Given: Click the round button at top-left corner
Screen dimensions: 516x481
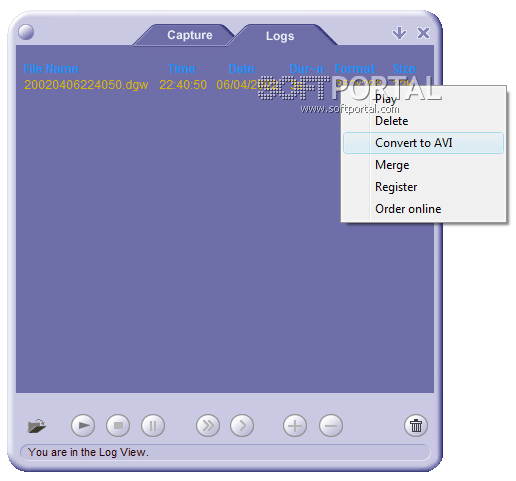Looking at the screenshot, I should tap(26, 32).
